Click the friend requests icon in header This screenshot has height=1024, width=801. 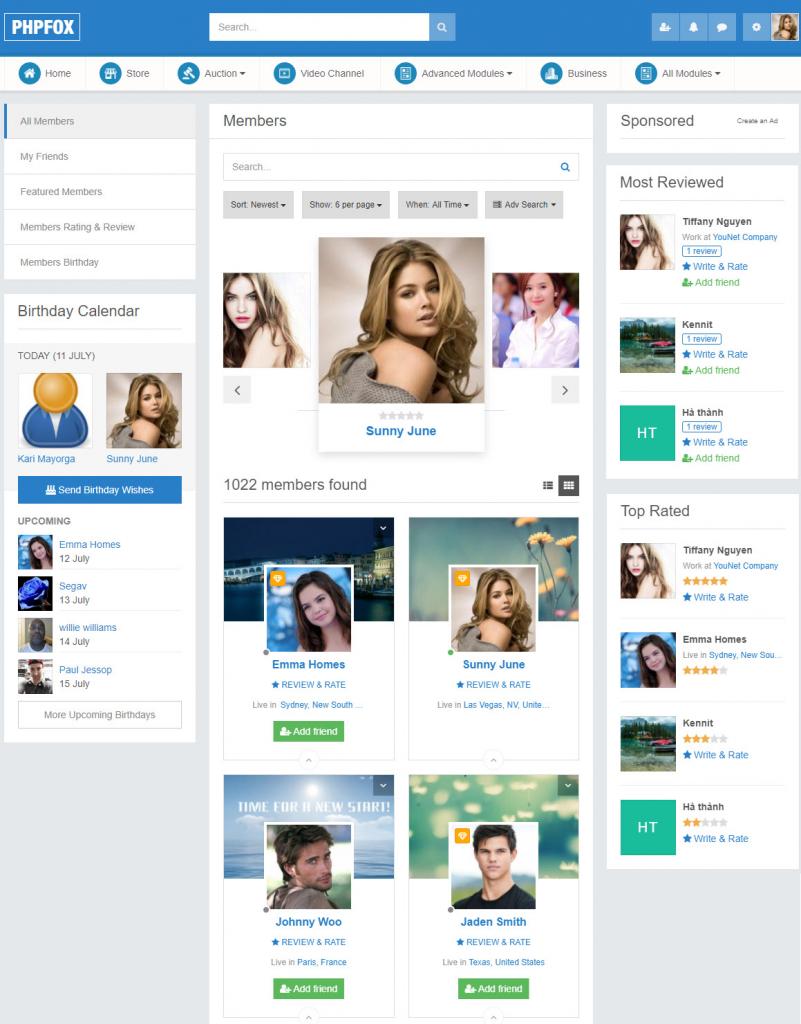pyautogui.click(x=665, y=28)
